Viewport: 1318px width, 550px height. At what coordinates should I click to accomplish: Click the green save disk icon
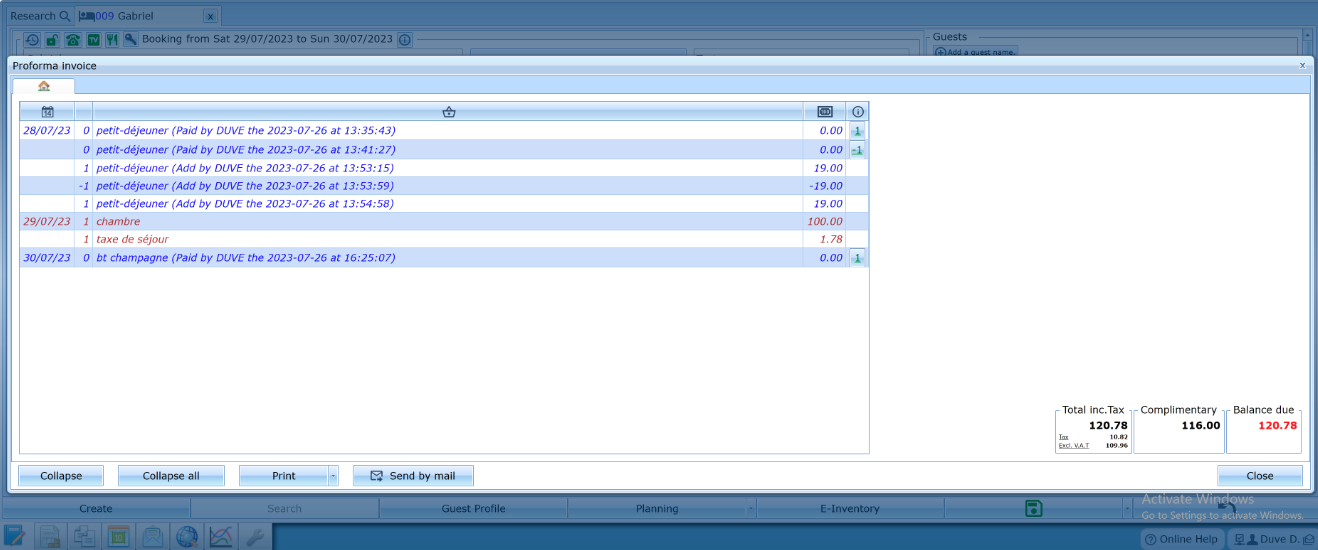pyautogui.click(x=1034, y=508)
